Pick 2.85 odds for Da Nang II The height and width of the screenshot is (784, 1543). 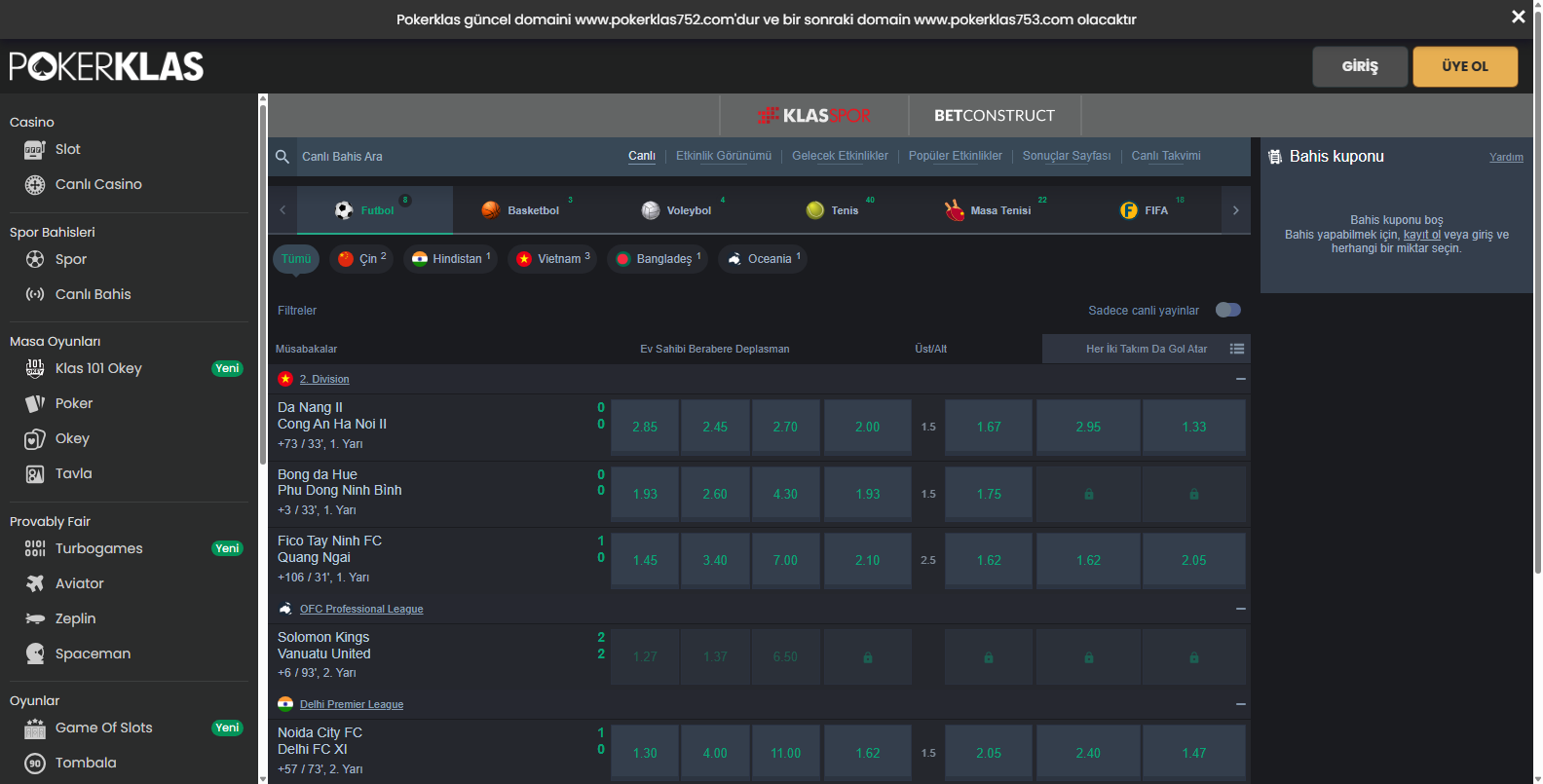pyautogui.click(x=645, y=427)
